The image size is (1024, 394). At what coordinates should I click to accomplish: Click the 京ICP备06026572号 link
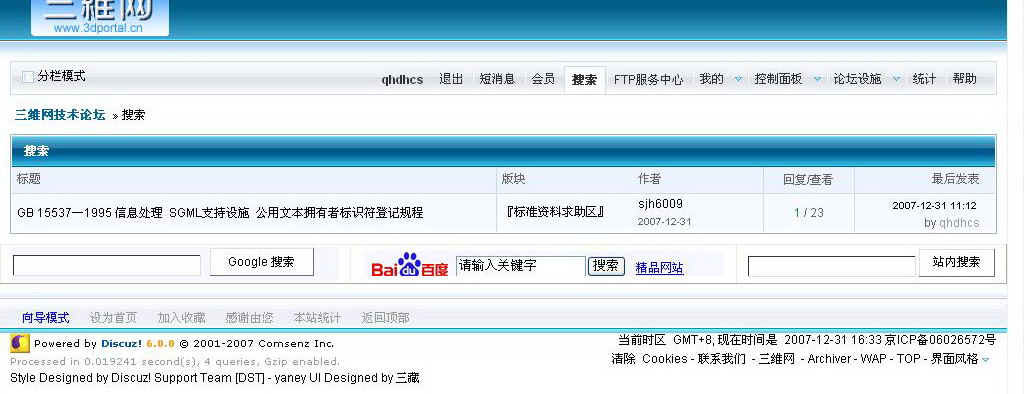point(940,340)
